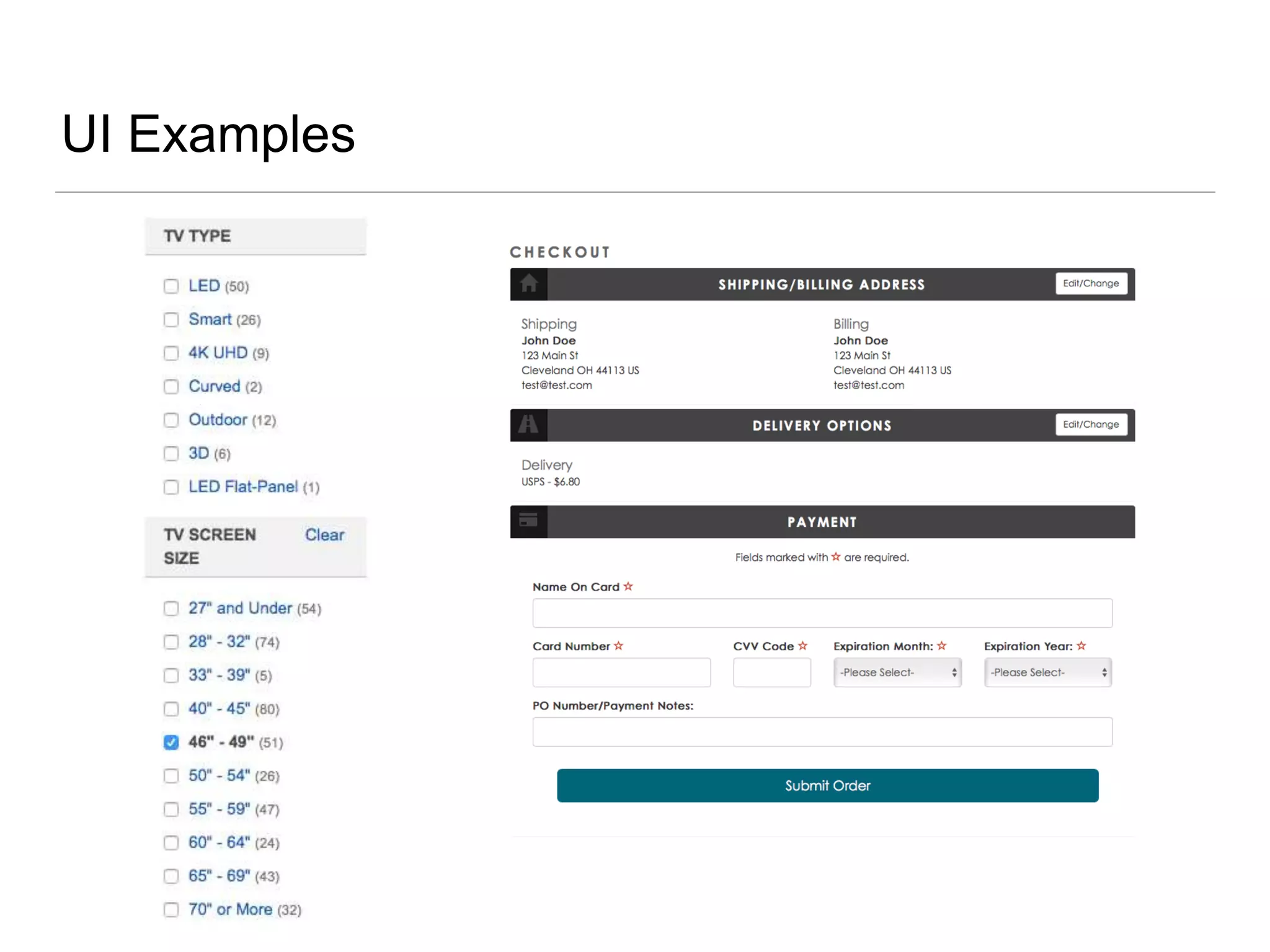The width and height of the screenshot is (1270, 952).
Task: Click the TV TYPE section header
Action: tap(255, 236)
